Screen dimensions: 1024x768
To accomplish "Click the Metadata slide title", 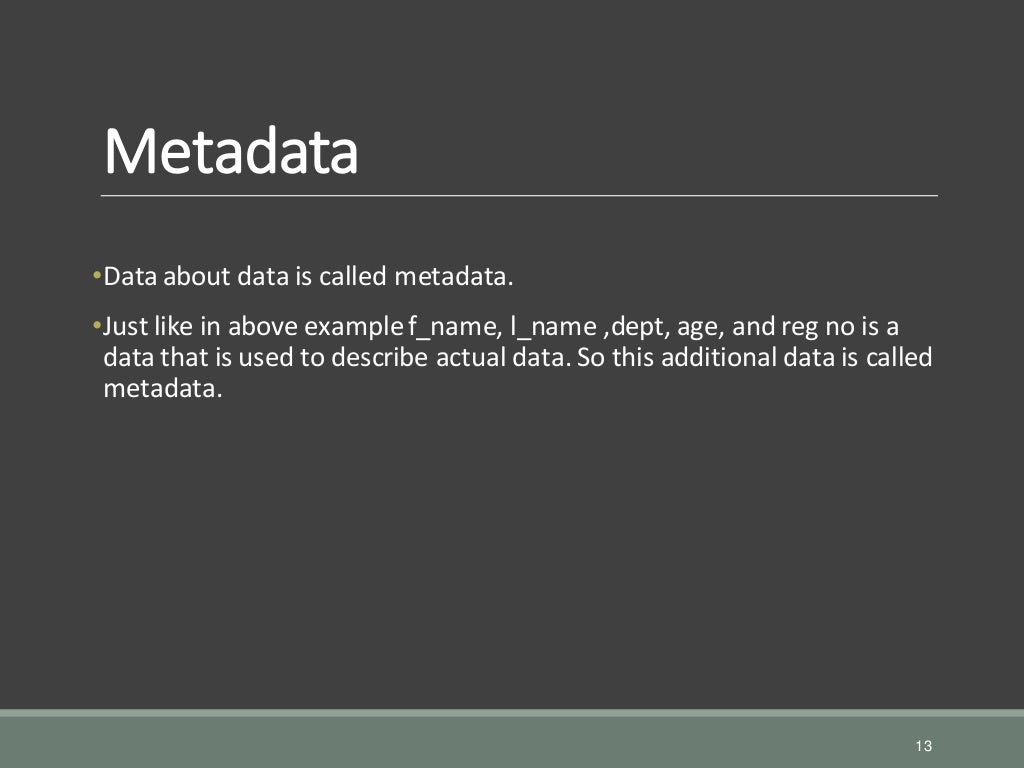I will tap(231, 151).
